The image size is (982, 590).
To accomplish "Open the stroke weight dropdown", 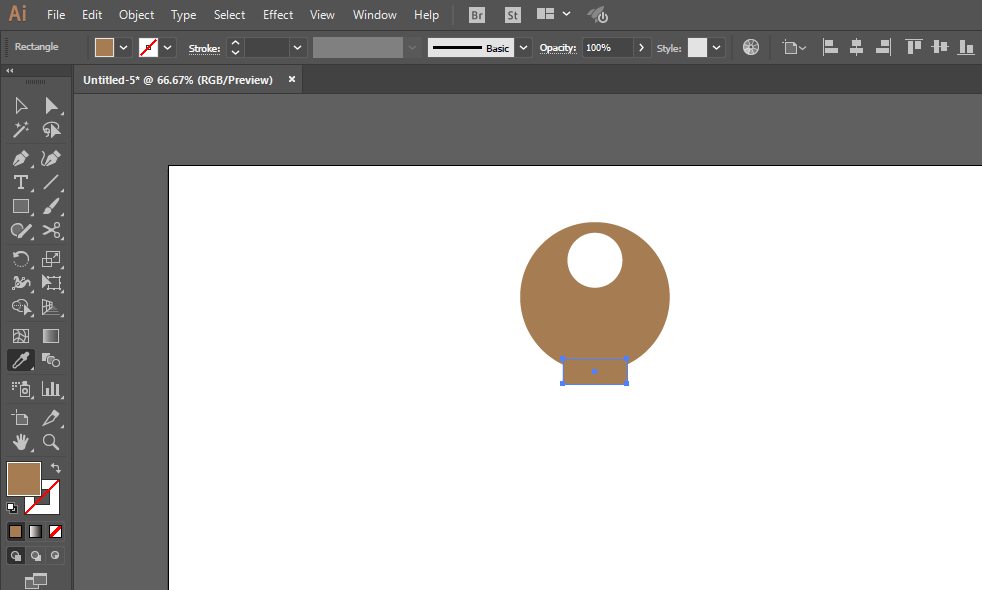I will 297,47.
